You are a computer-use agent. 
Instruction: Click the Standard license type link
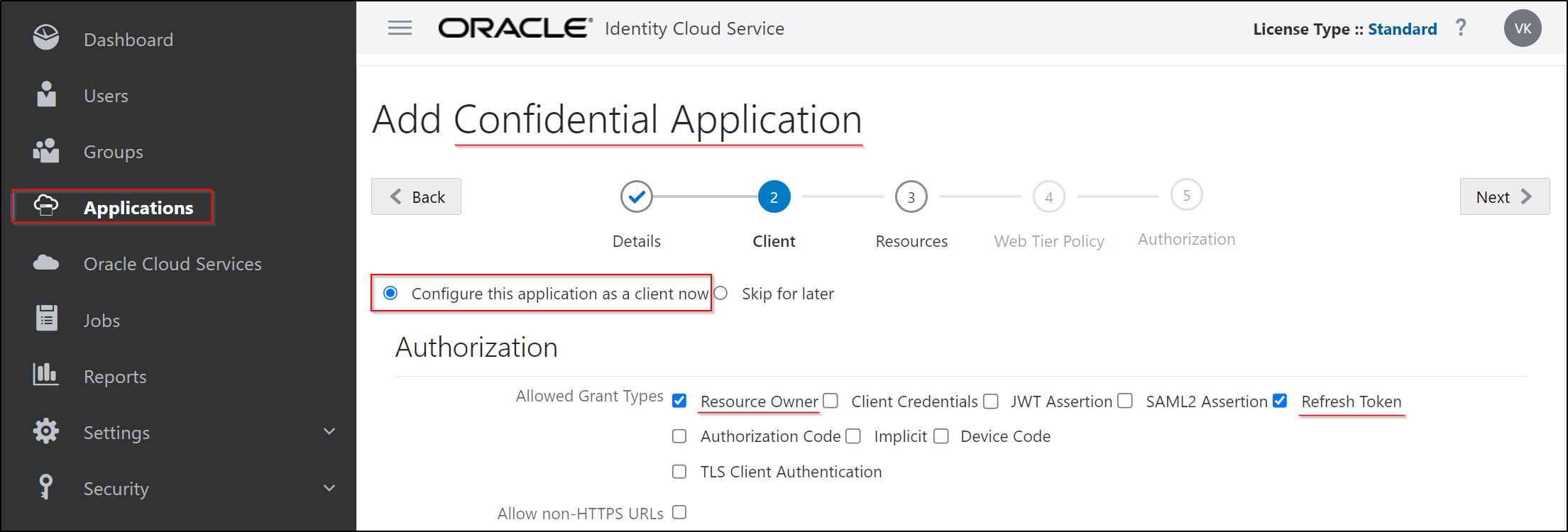(x=1402, y=29)
